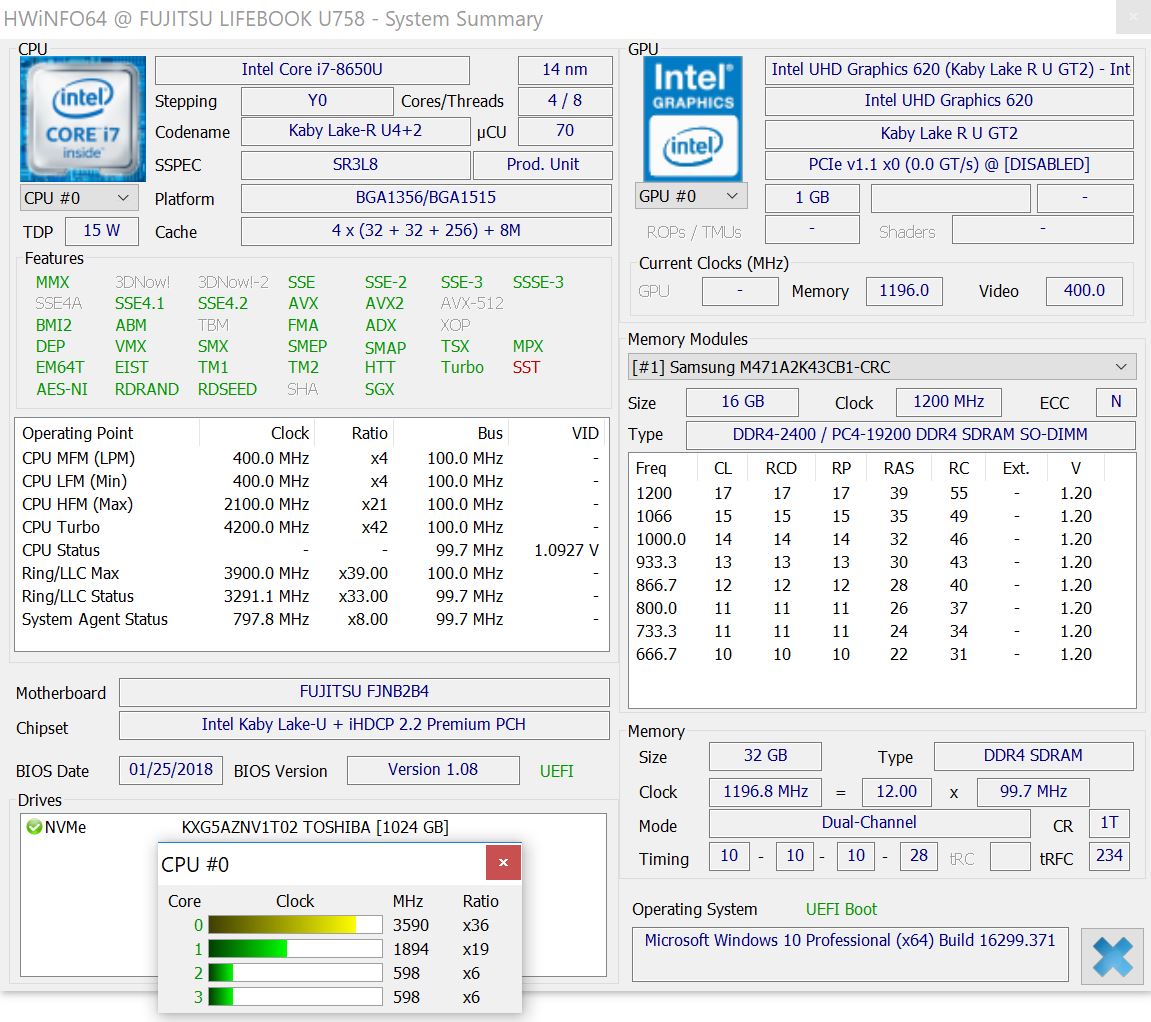
Task: Select the 933.3 frequency timing row
Action: click(x=881, y=562)
